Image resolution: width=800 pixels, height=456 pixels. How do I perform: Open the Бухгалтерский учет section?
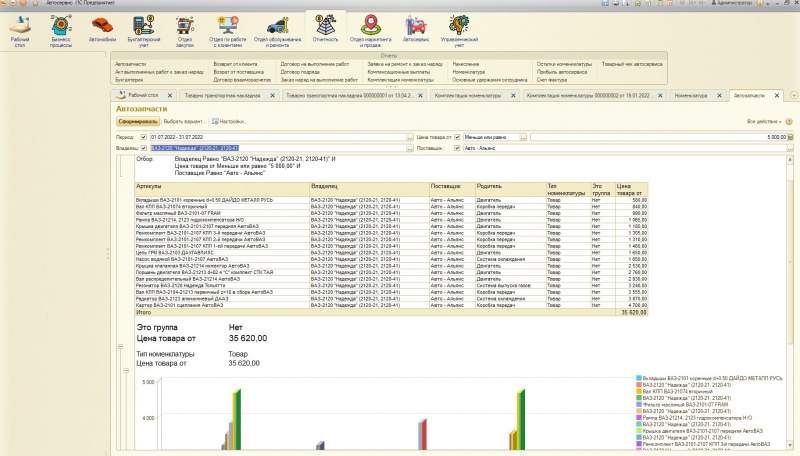pos(143,31)
